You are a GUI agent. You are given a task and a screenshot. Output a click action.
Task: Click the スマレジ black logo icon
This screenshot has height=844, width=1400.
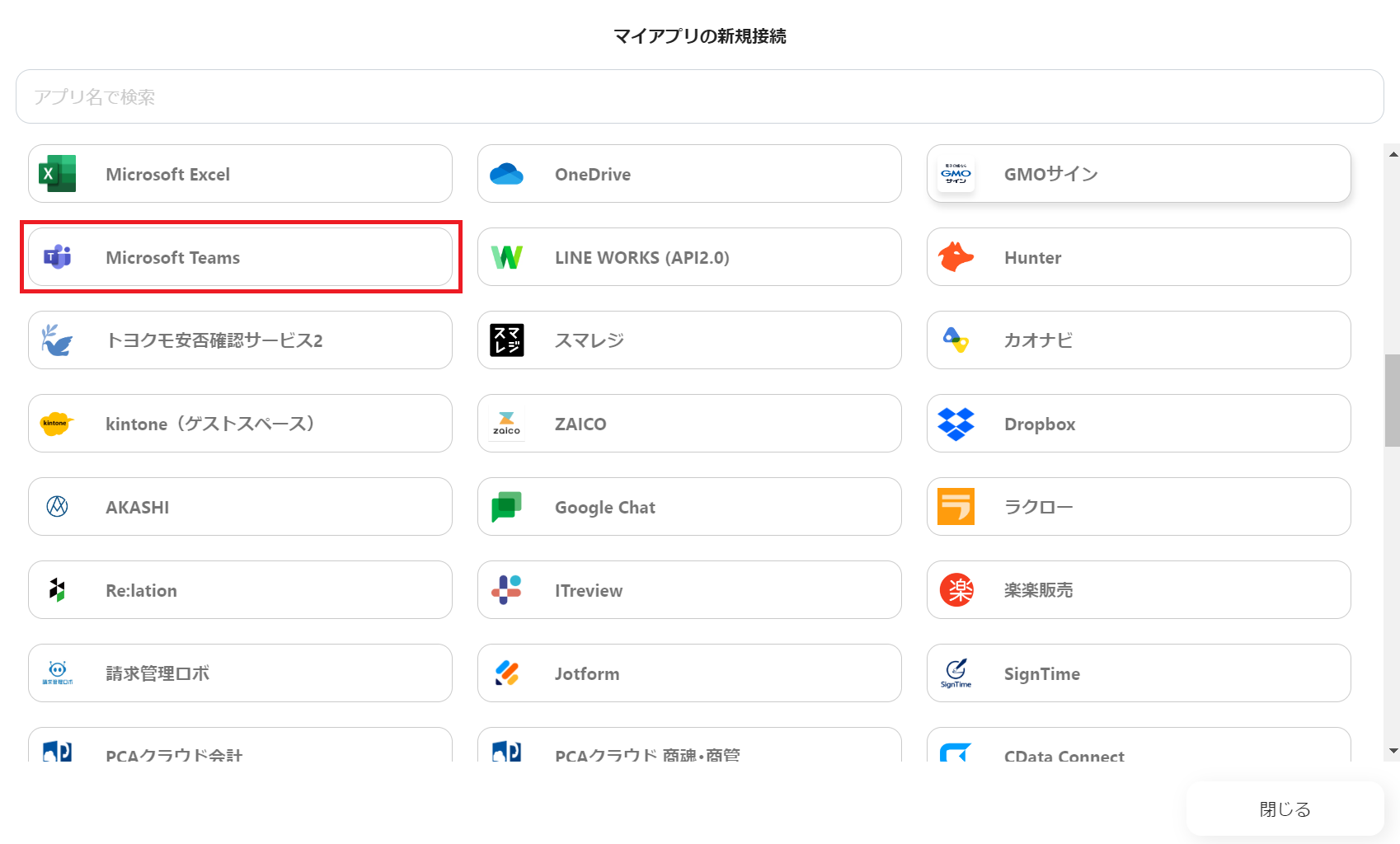pyautogui.click(x=506, y=340)
